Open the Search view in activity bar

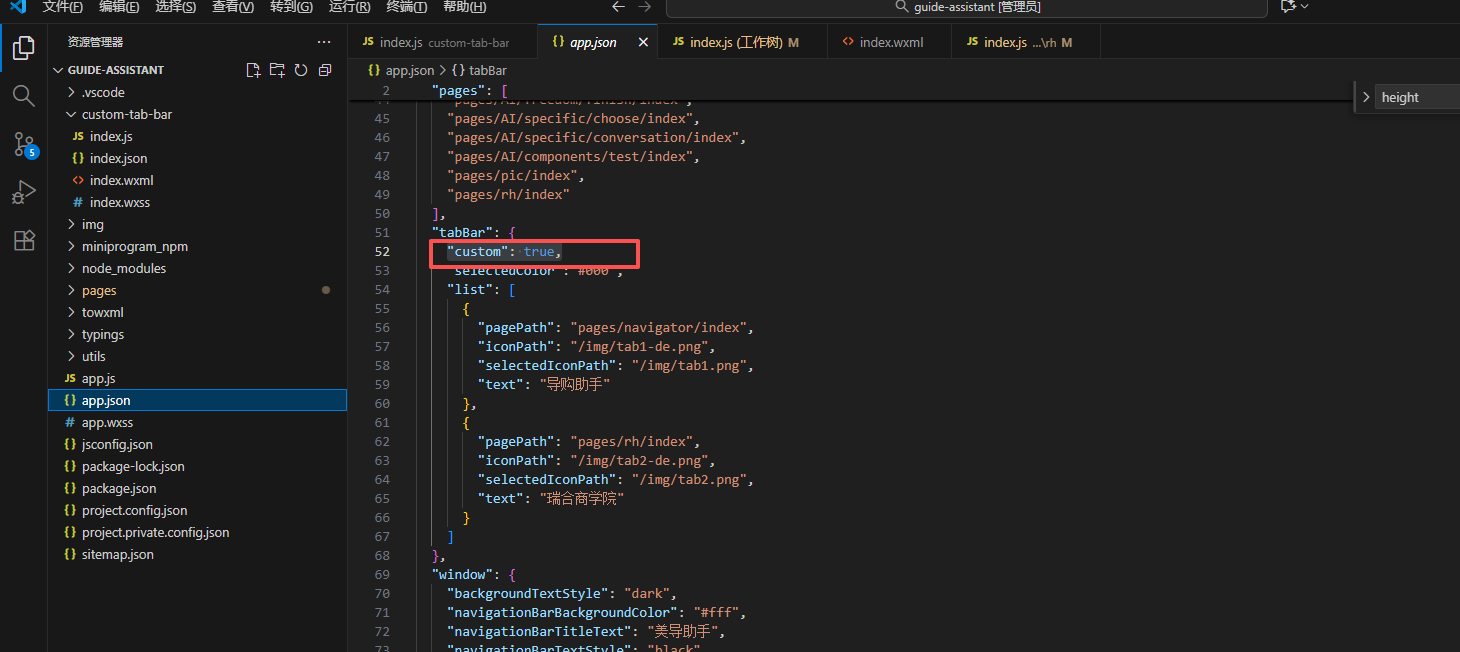[x=24, y=96]
